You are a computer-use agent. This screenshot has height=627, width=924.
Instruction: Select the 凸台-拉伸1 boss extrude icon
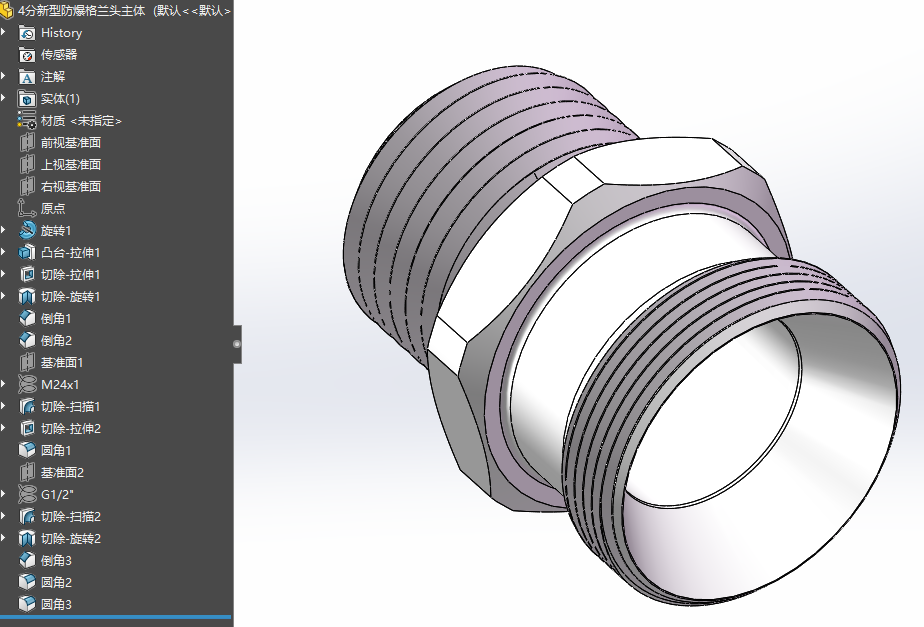pos(27,253)
